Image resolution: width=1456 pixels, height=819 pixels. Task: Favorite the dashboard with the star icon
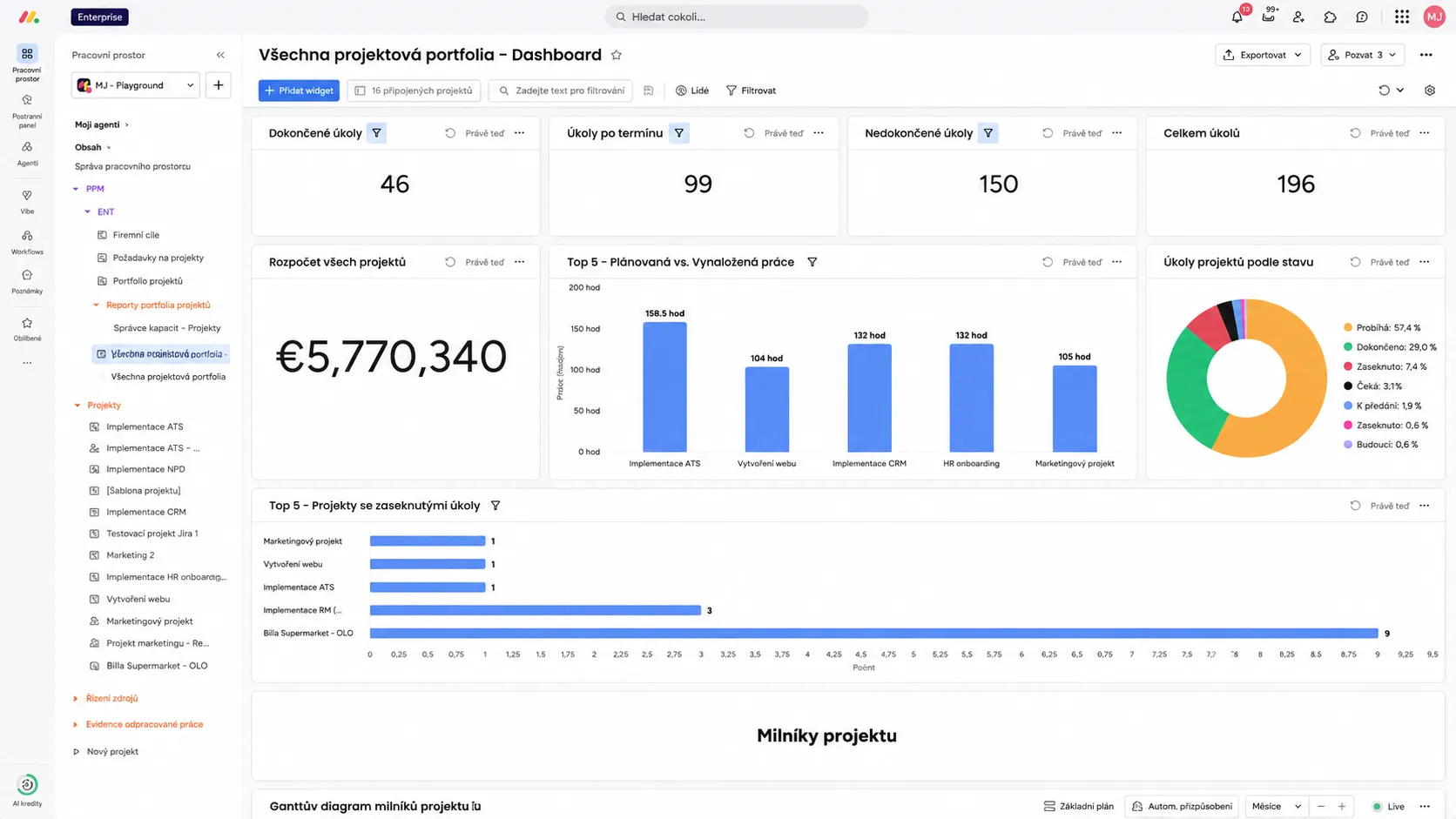(x=617, y=55)
